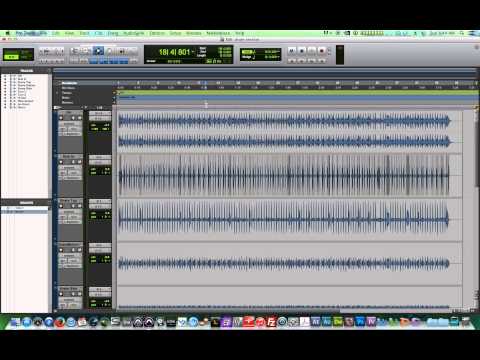Solo the third track

(73, 206)
